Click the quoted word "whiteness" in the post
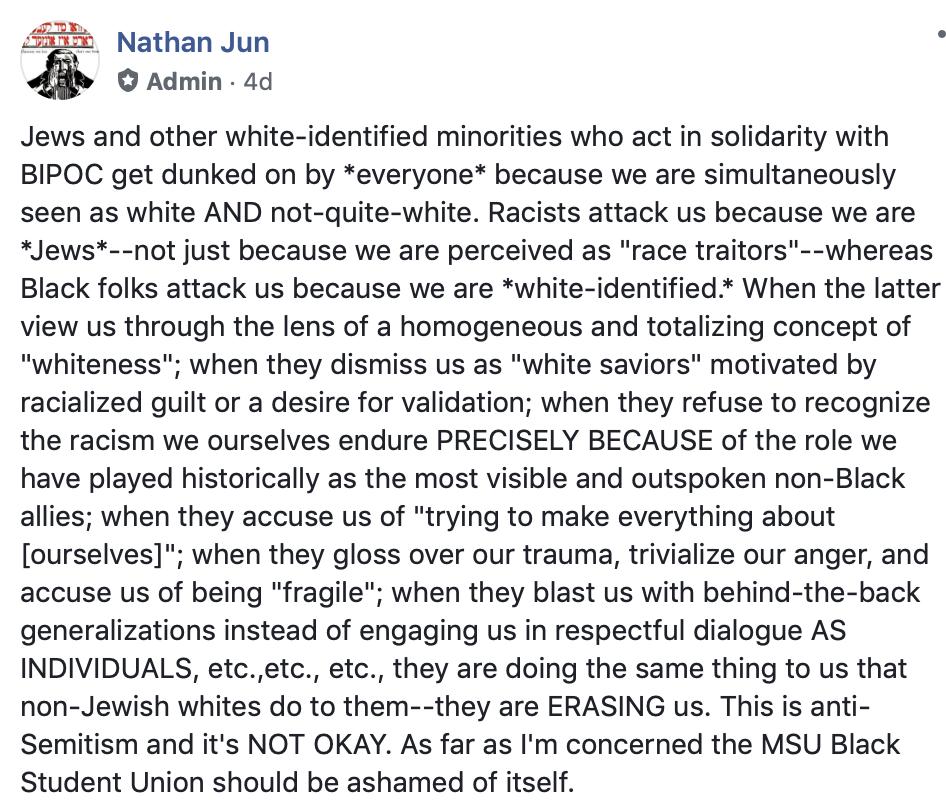The height and width of the screenshot is (812, 946). [100, 364]
